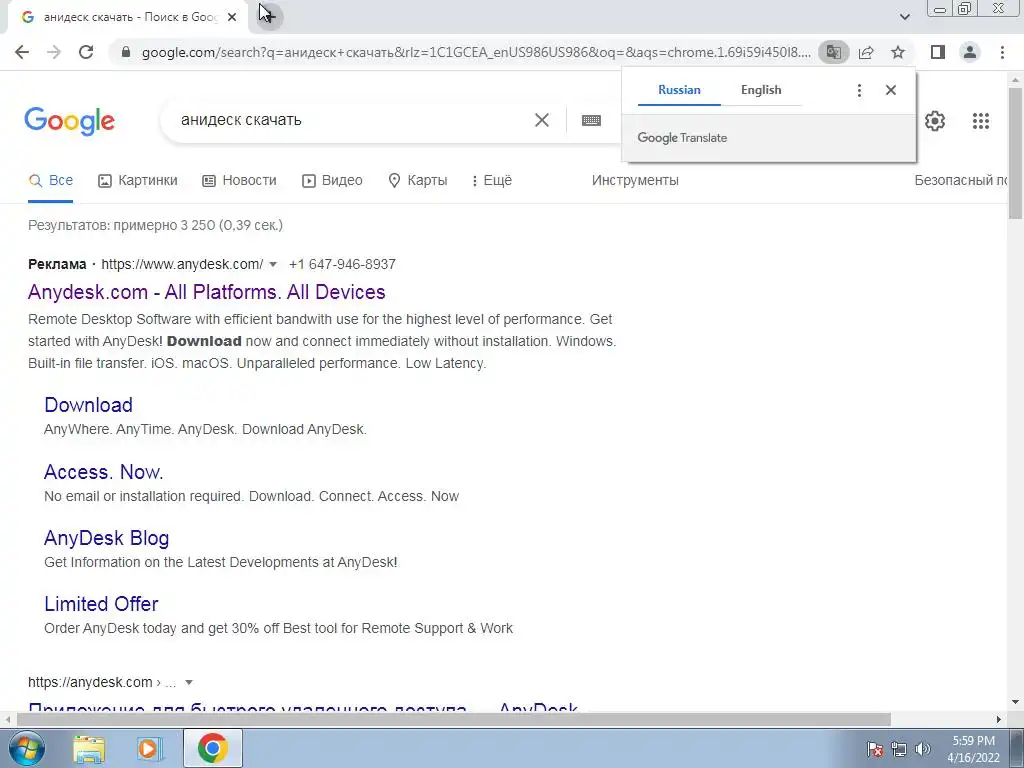Click Безопасный поиск label
Image resolution: width=1024 pixels, height=768 pixels.
click(x=961, y=180)
